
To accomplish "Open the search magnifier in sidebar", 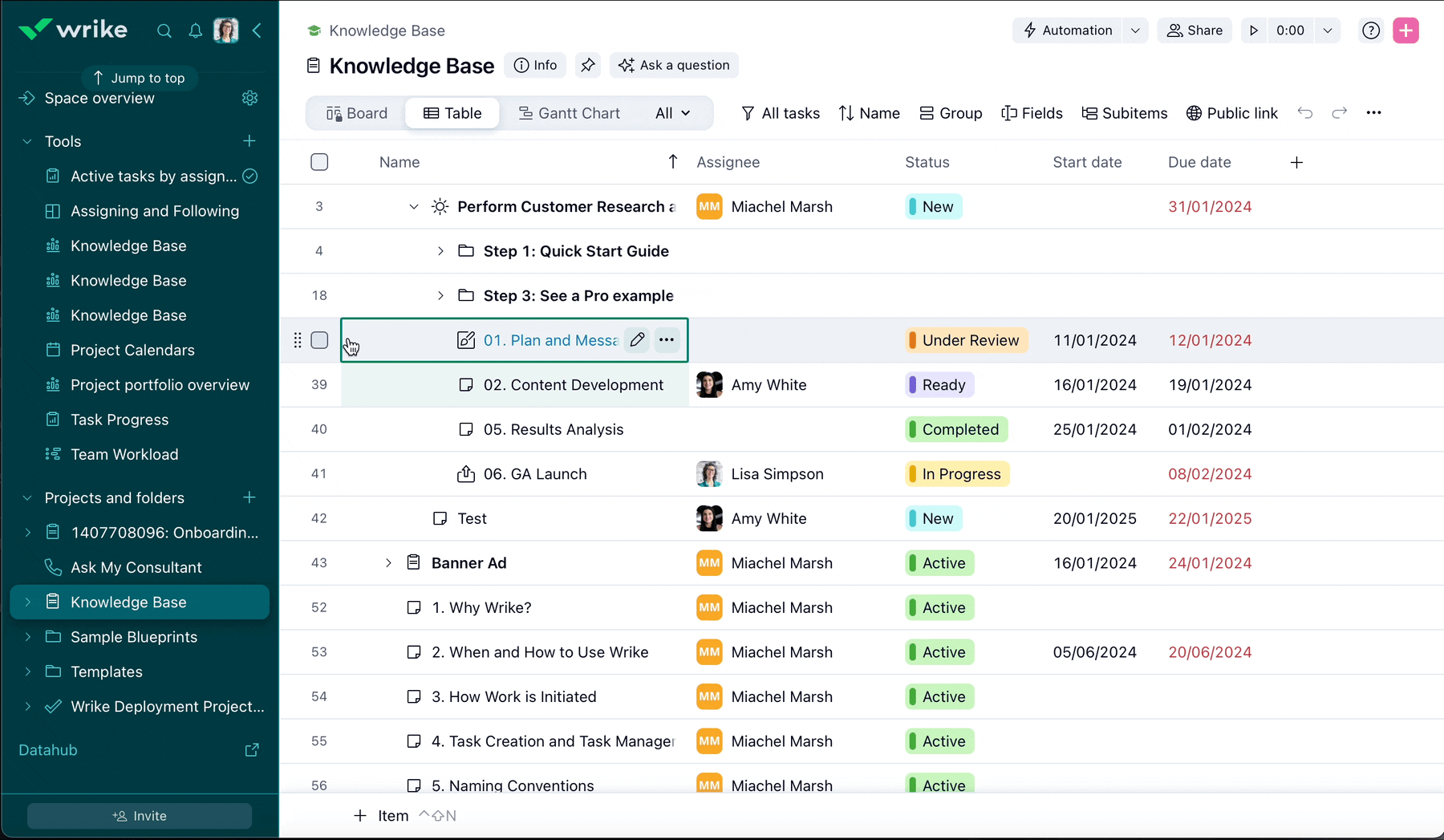I will [x=164, y=31].
